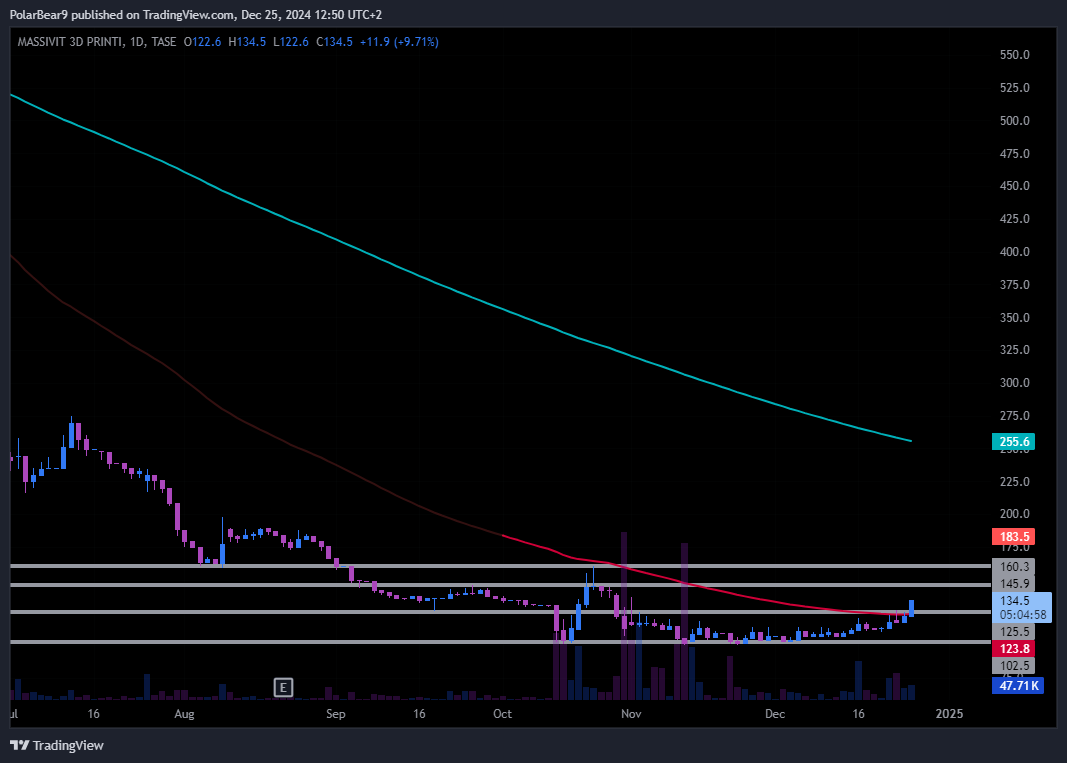Click the 400.0 price axis label
Viewport: 1067px width, 763px height.
click(x=1015, y=252)
